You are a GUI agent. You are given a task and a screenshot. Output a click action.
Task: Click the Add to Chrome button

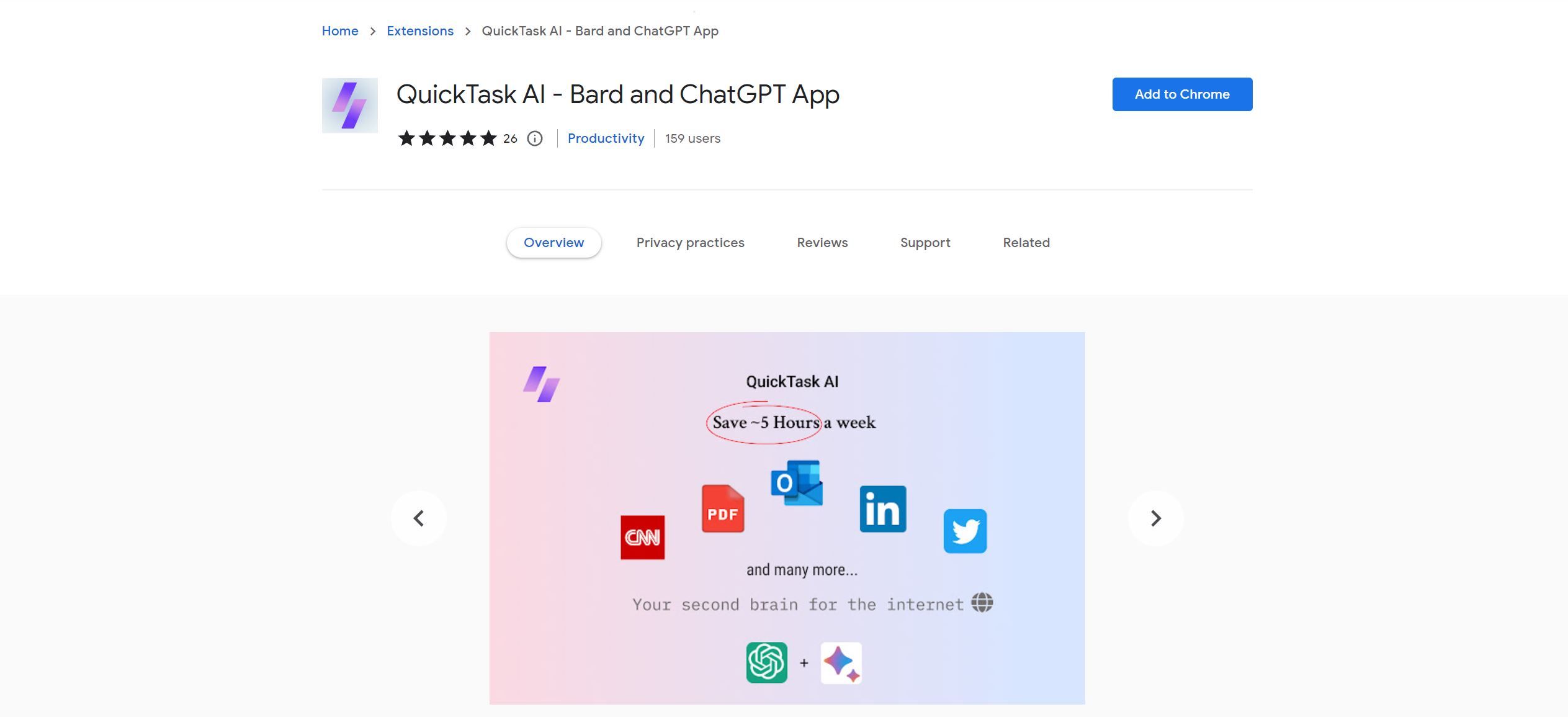[x=1181, y=94]
